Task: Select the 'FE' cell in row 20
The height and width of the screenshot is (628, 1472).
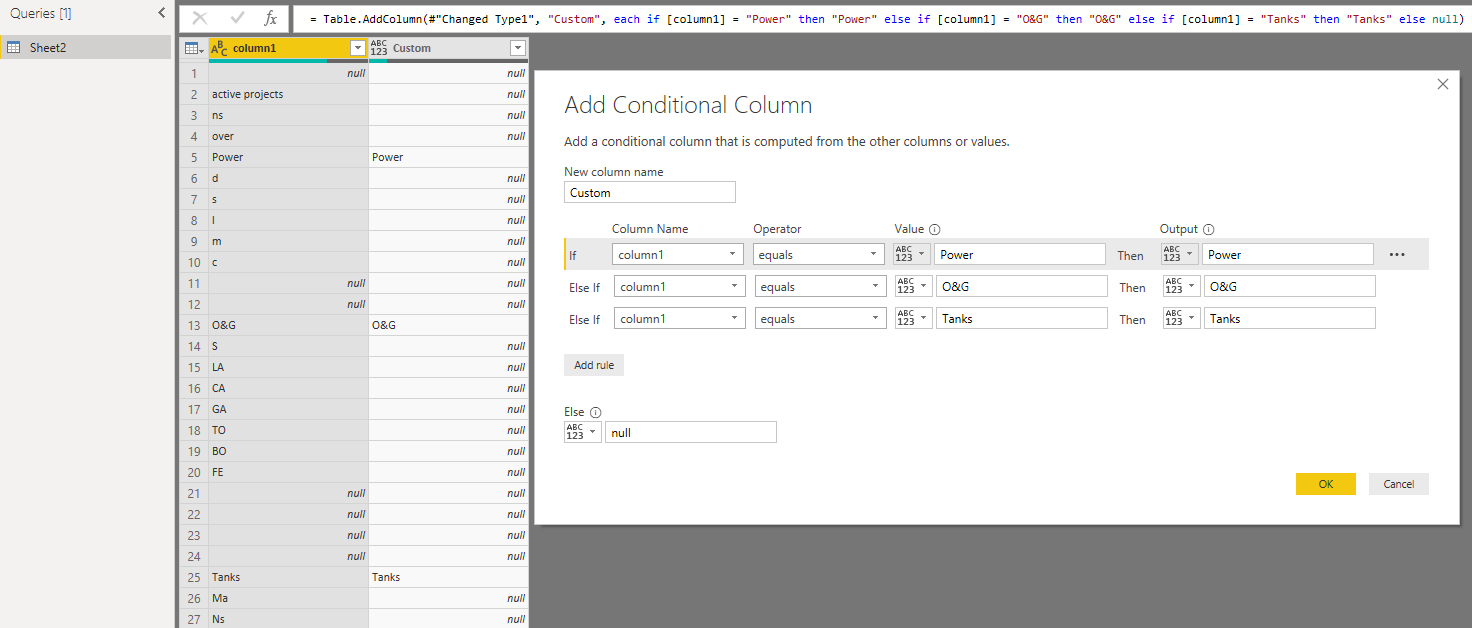Action: click(x=288, y=472)
